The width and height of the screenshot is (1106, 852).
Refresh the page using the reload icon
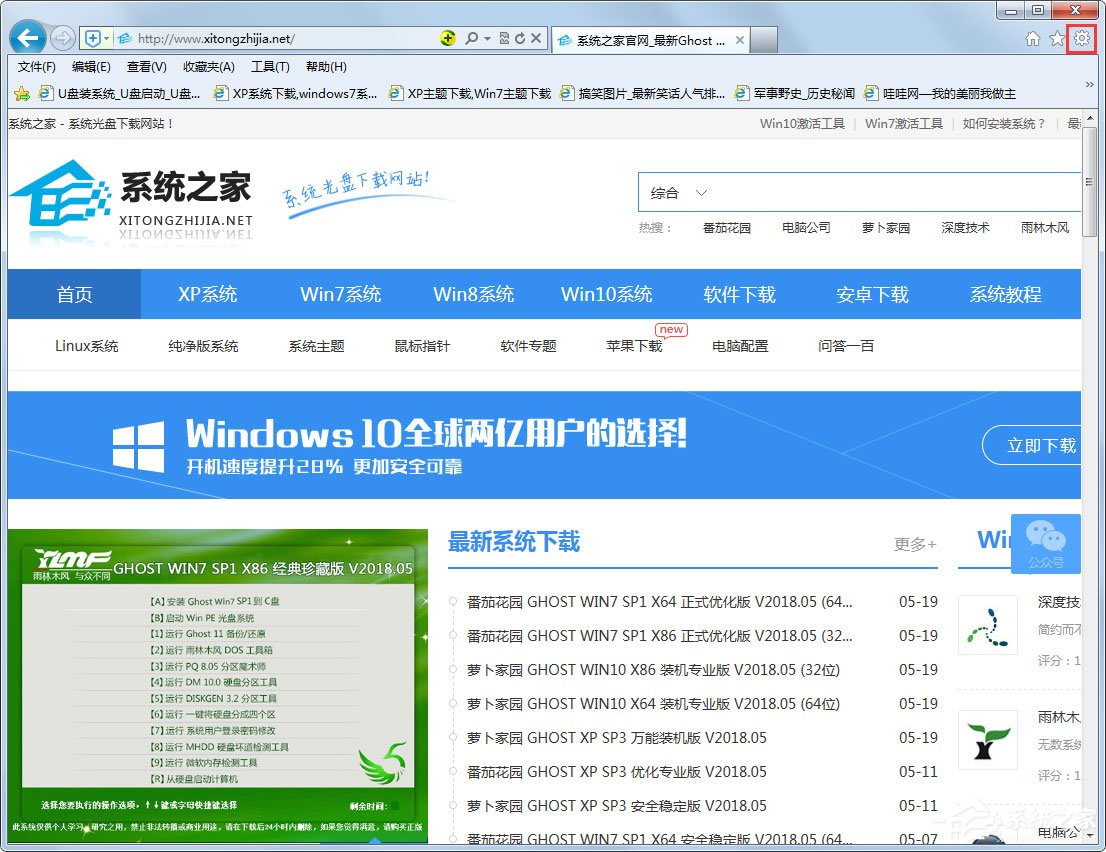pos(520,38)
